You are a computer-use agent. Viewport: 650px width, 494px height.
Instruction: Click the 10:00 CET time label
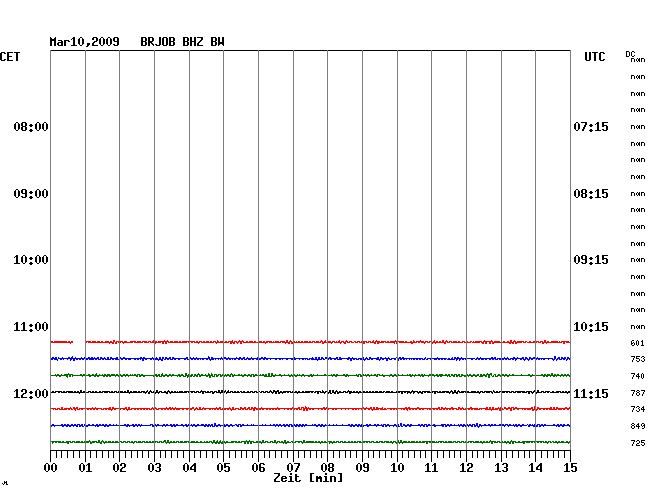coord(31,260)
